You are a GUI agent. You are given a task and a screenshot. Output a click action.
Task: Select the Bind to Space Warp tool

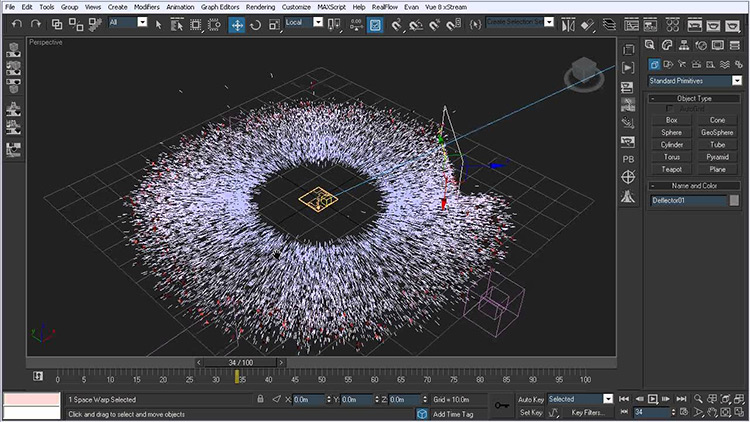[x=95, y=24]
